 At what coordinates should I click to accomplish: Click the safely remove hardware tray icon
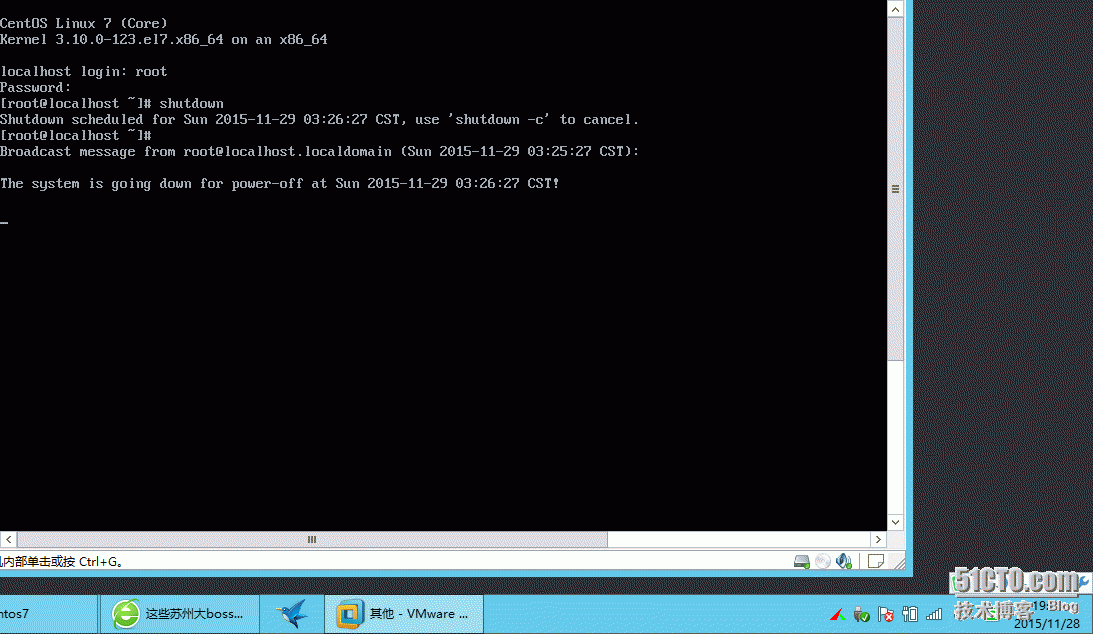(x=862, y=614)
